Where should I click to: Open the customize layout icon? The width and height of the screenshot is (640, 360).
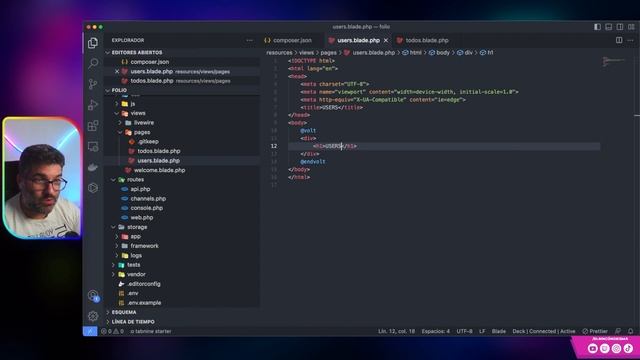point(631,27)
